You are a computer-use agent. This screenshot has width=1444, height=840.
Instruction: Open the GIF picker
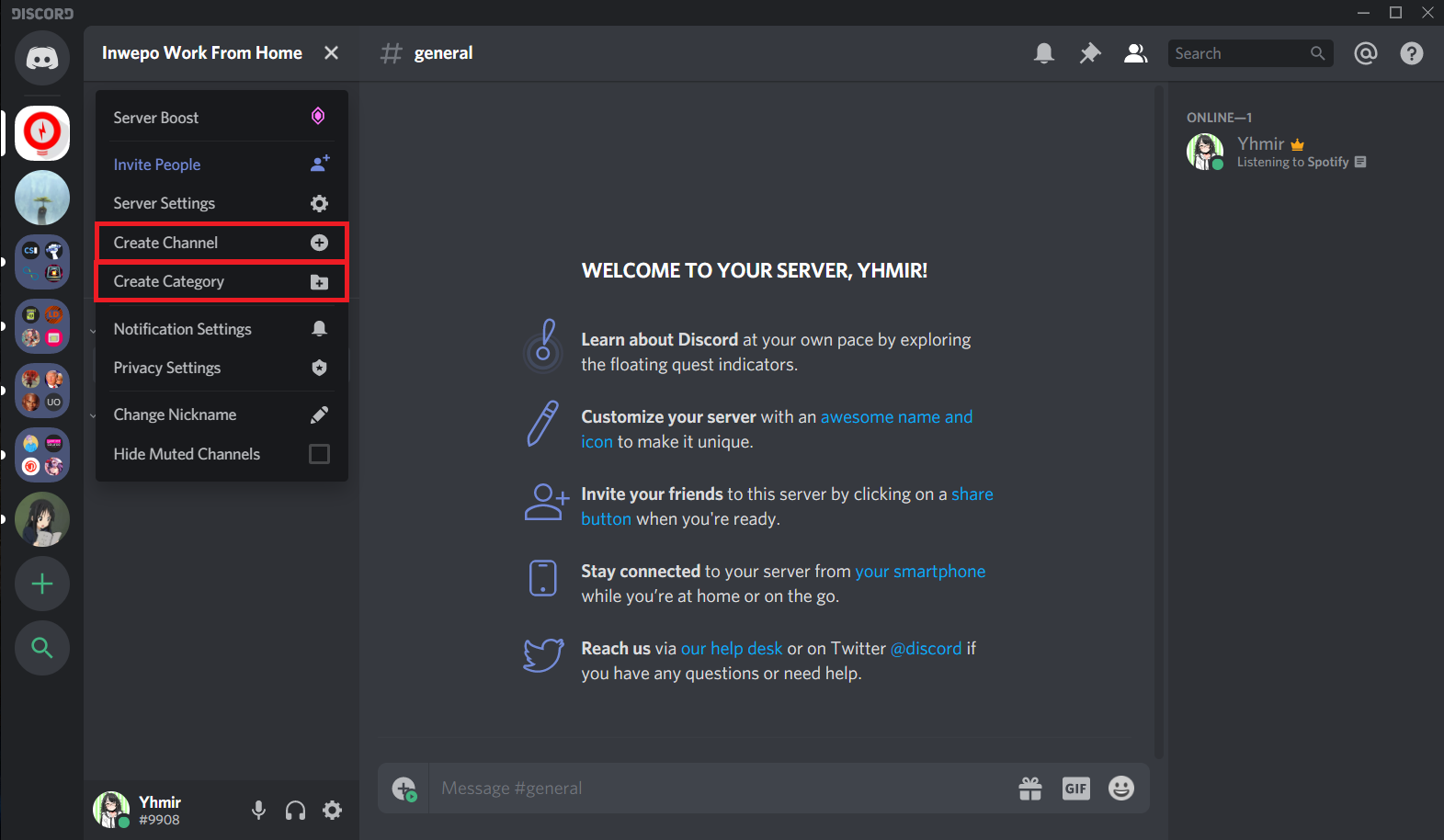[x=1076, y=789]
